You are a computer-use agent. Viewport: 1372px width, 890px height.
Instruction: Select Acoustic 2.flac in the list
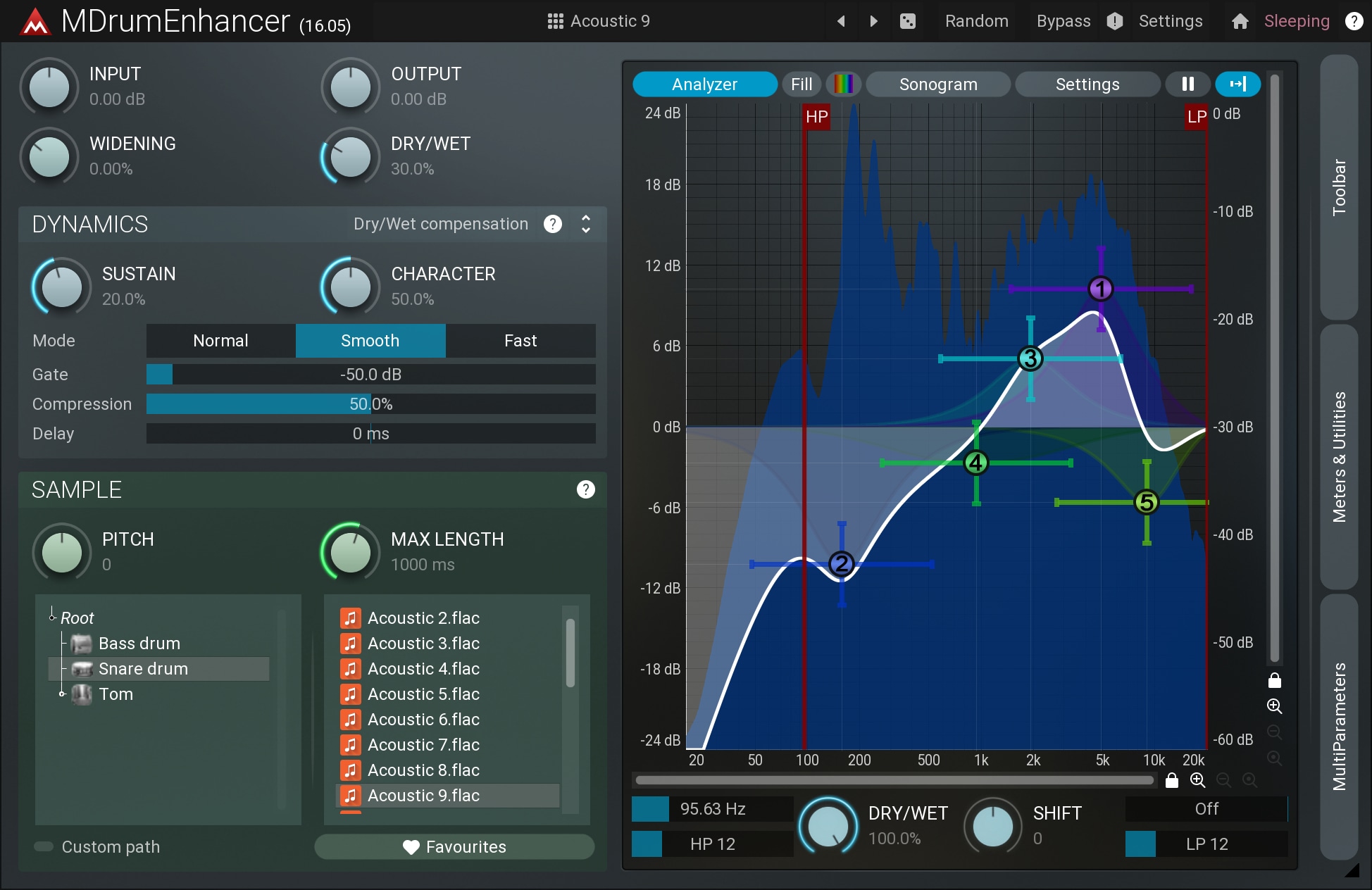pos(448,618)
